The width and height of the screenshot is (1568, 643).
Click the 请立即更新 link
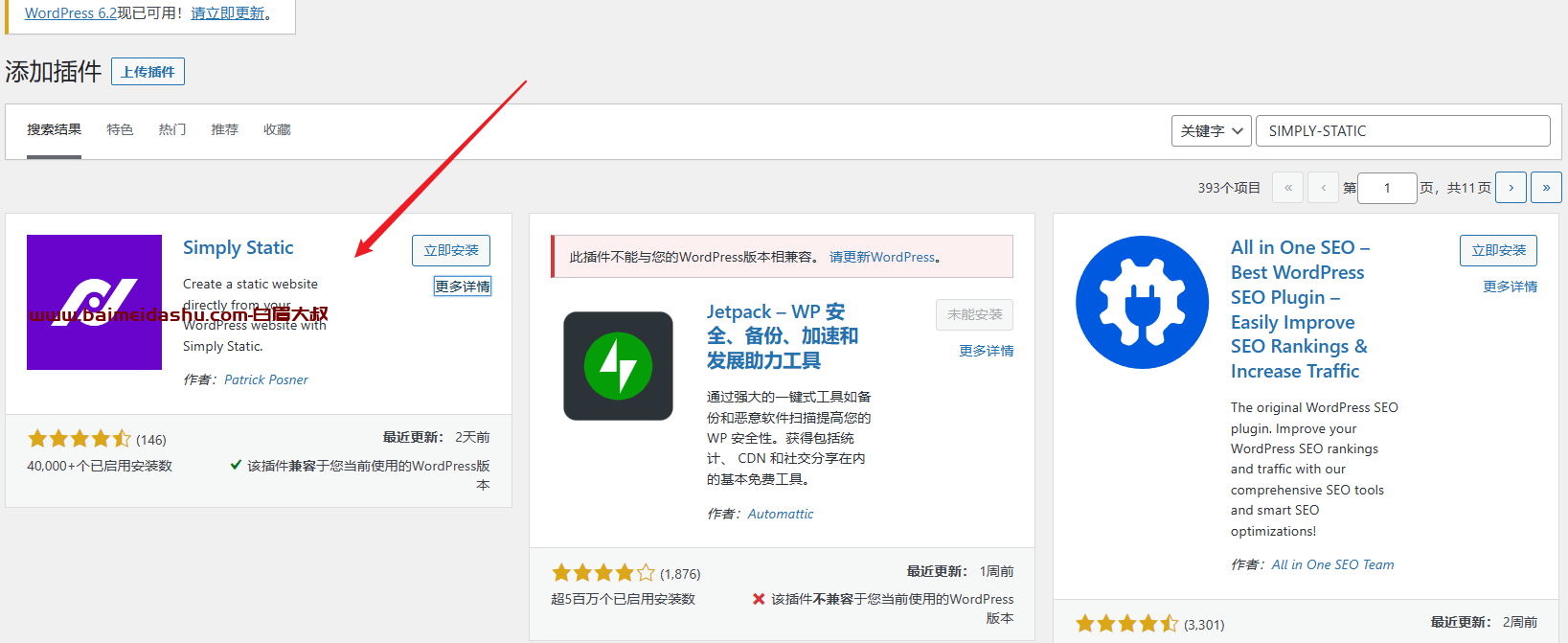coord(228,13)
